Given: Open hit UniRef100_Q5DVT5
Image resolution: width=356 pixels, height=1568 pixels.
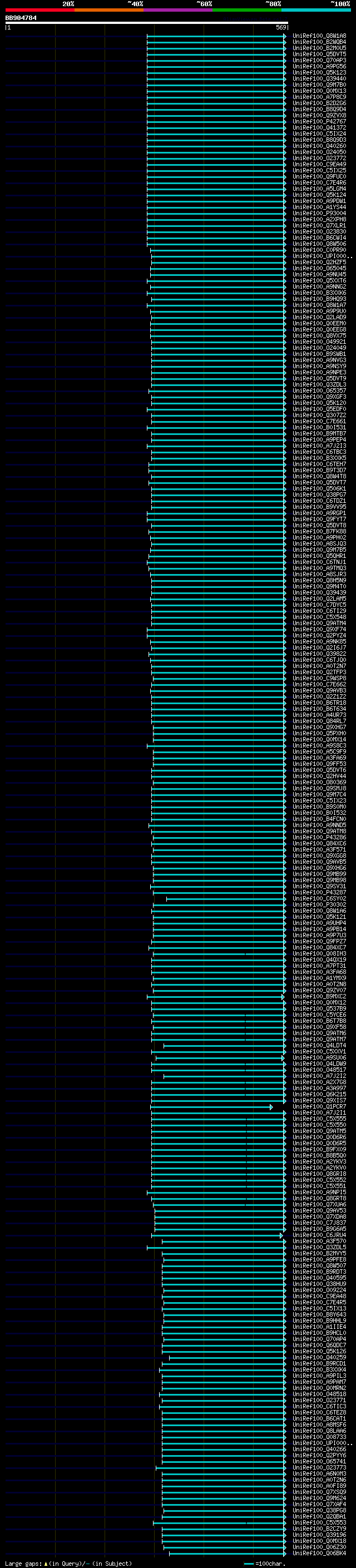Looking at the screenshot, I should [319, 54].
